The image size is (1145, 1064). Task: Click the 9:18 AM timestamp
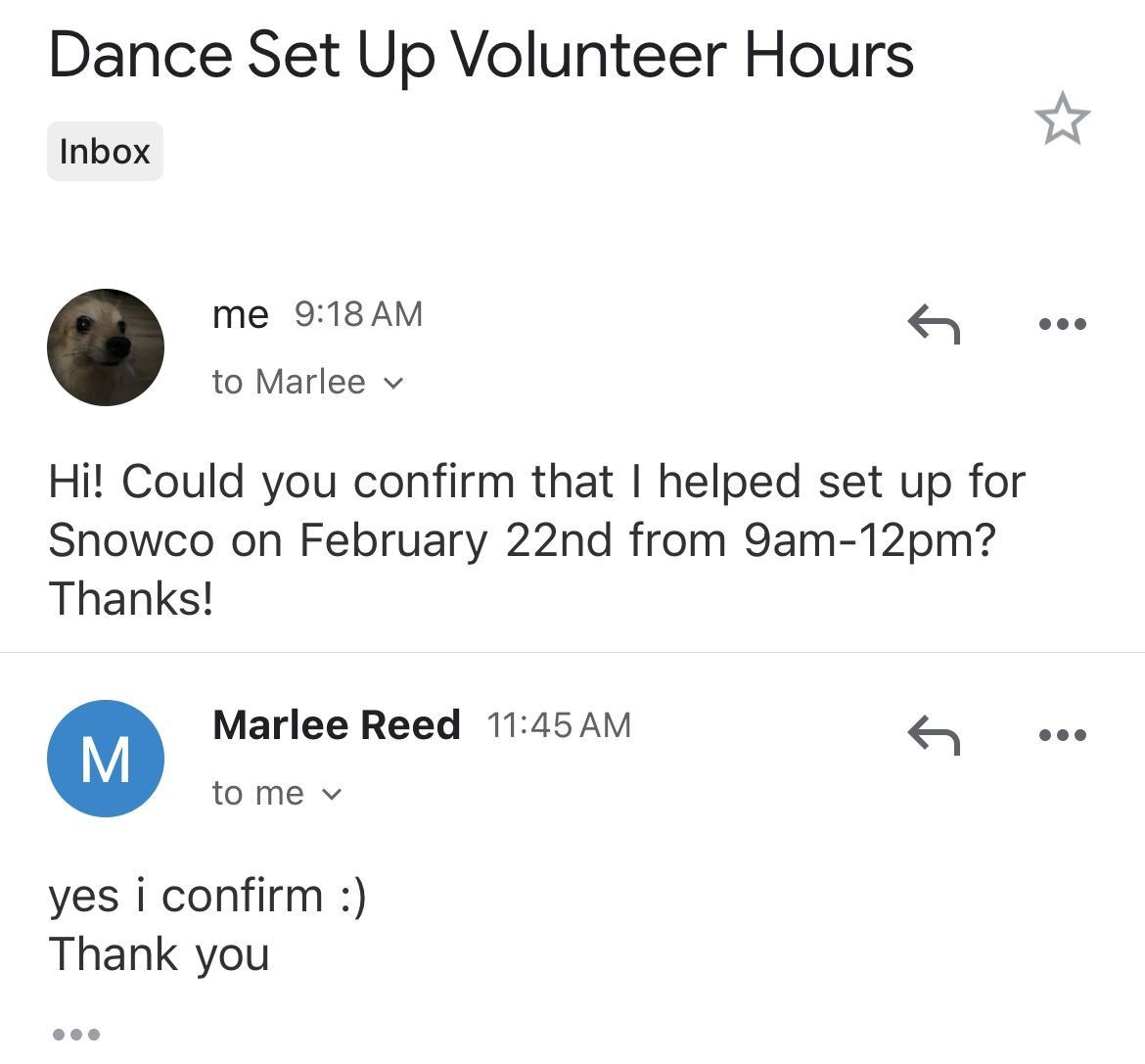click(358, 314)
